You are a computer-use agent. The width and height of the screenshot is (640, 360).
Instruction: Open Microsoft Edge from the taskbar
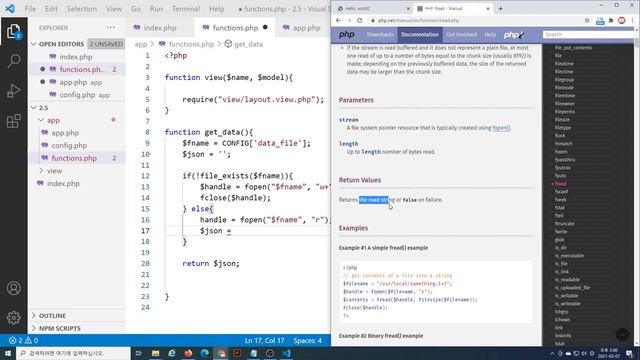pyautogui.click(x=204, y=353)
